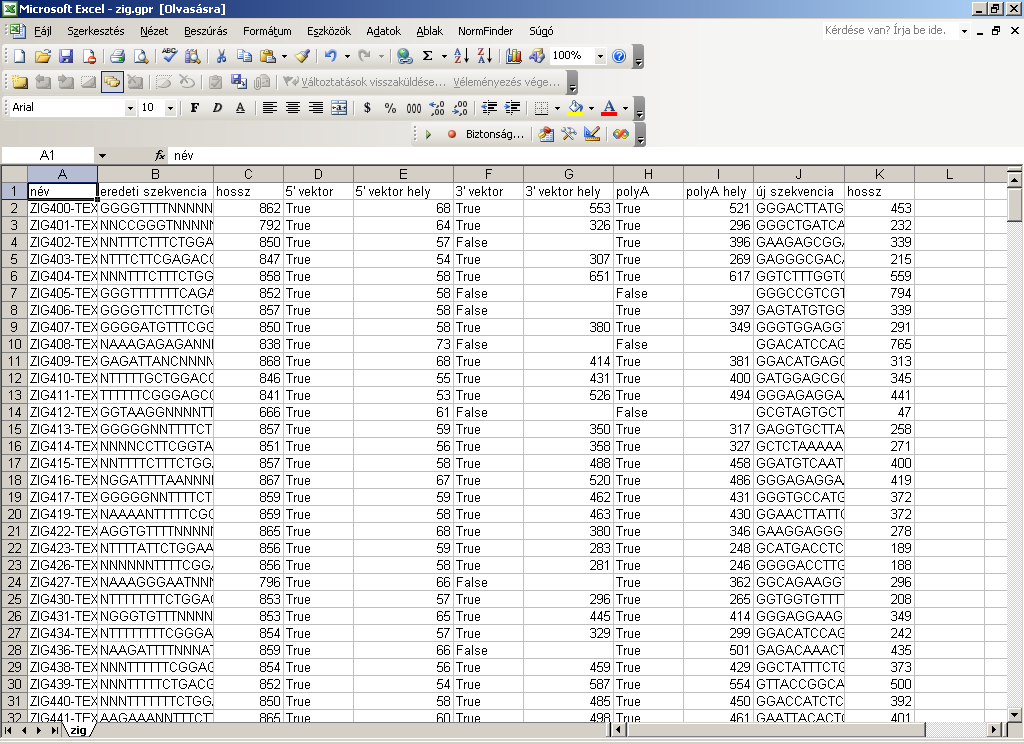Center-align the text

click(293, 108)
